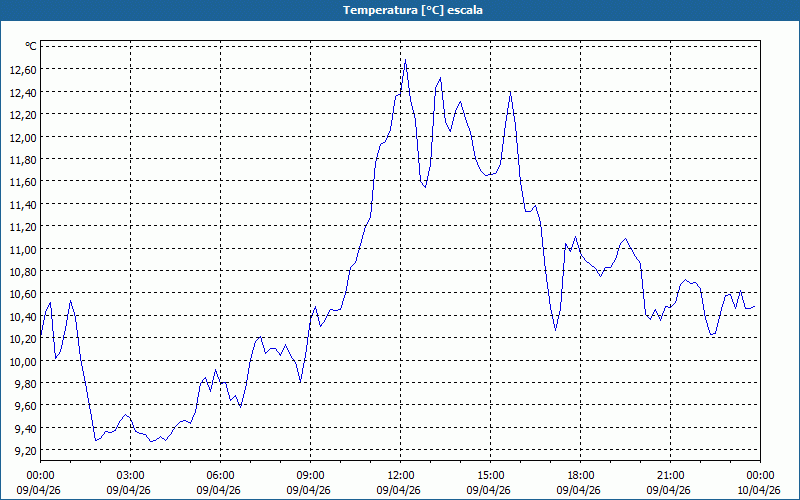800x500 pixels.
Task: Click the °C unit label on the y-axis
Action: pyautogui.click(x=31, y=46)
